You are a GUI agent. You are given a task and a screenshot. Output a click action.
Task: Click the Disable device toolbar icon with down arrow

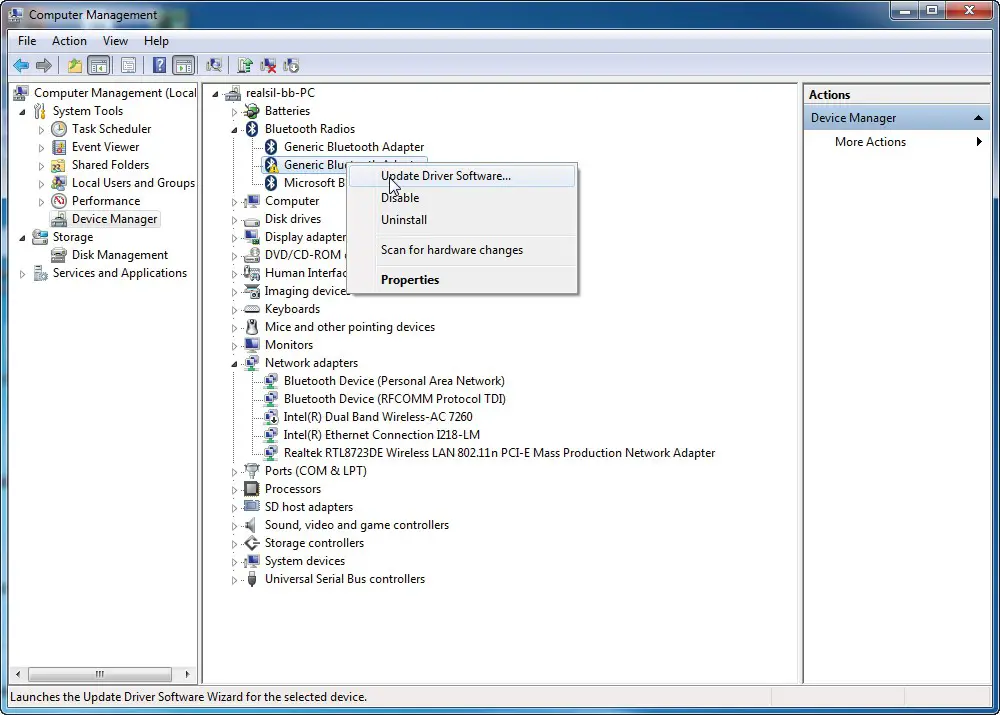[291, 65]
